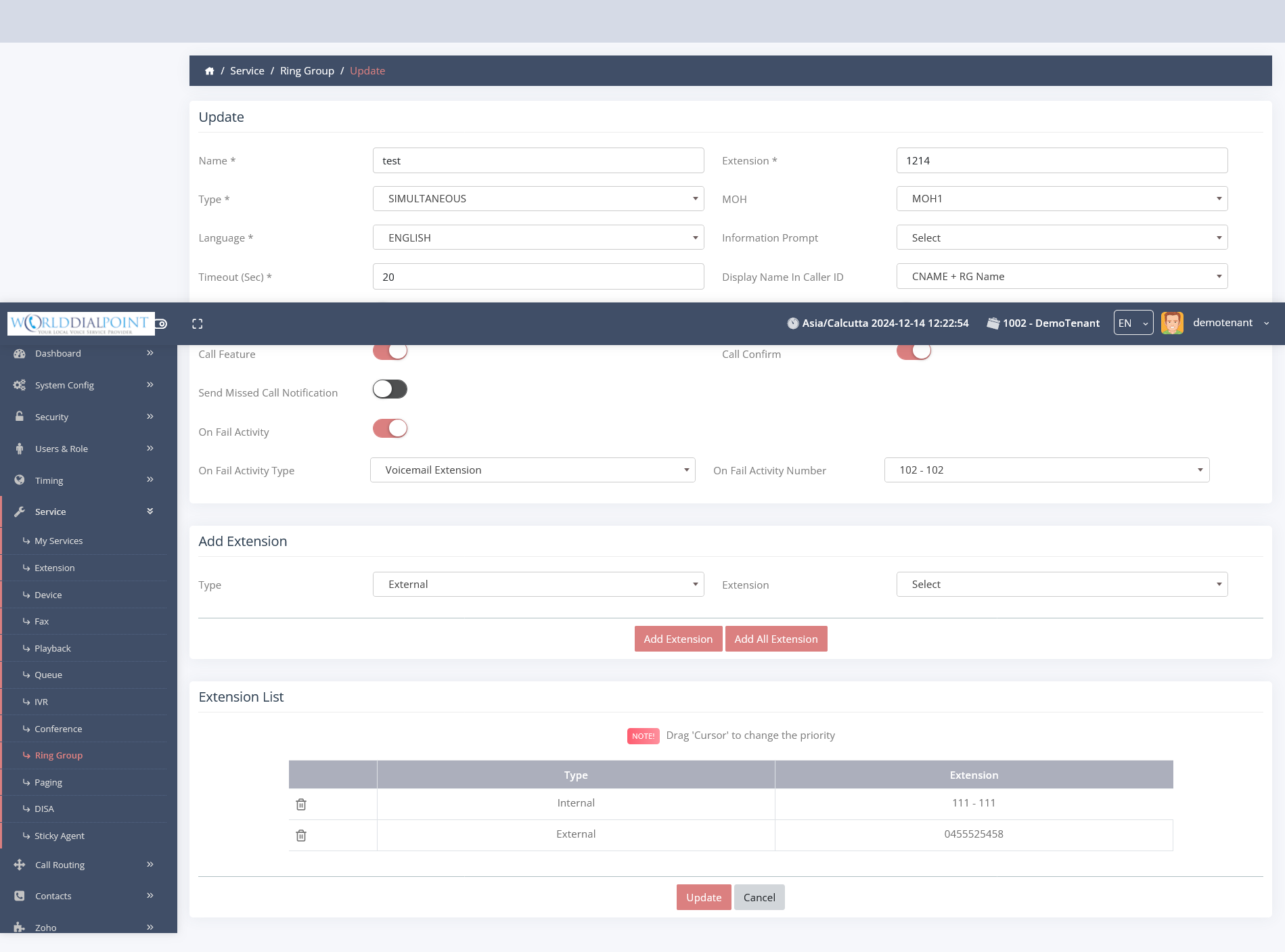Toggle the Call Confirm switch
Viewport: 1285px width, 952px height.
914,352
